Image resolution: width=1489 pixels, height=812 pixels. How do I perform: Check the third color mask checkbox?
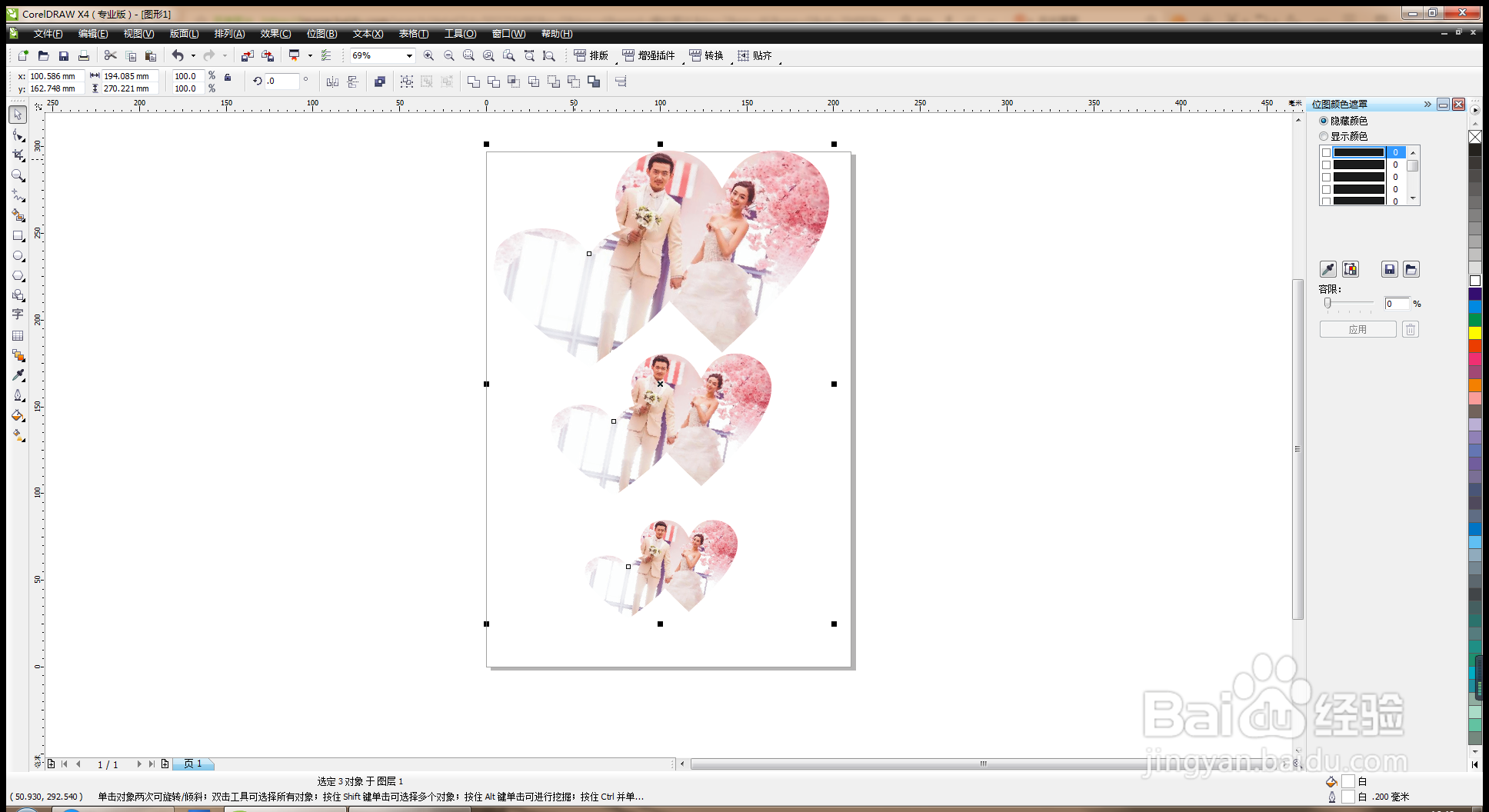[x=1327, y=177]
